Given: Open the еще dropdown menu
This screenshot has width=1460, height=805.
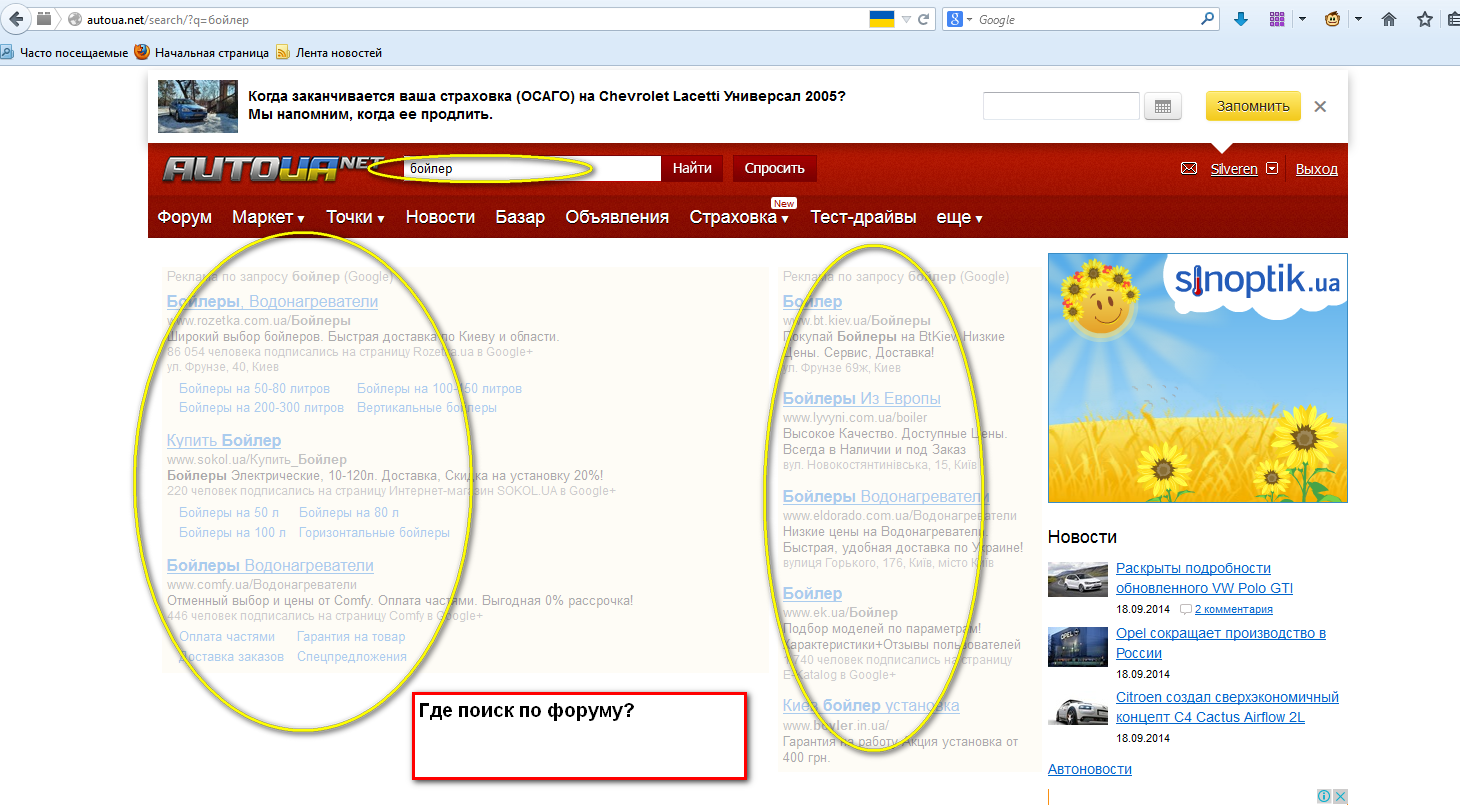Looking at the screenshot, I should pyautogui.click(x=959, y=217).
